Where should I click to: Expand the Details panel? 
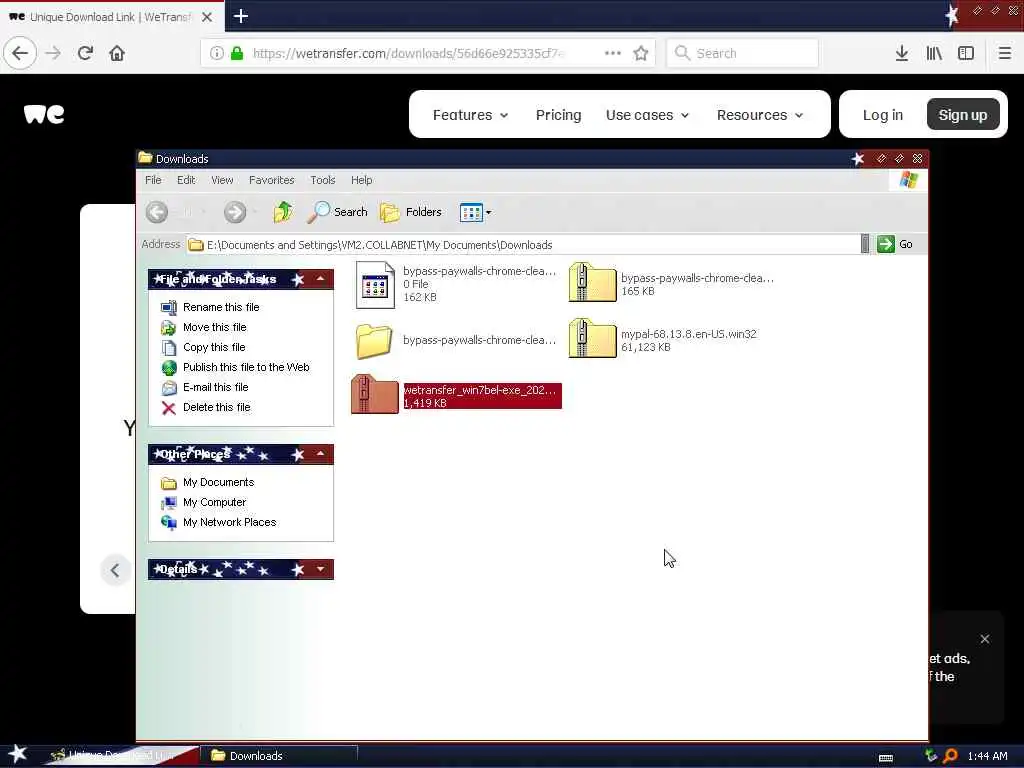320,569
